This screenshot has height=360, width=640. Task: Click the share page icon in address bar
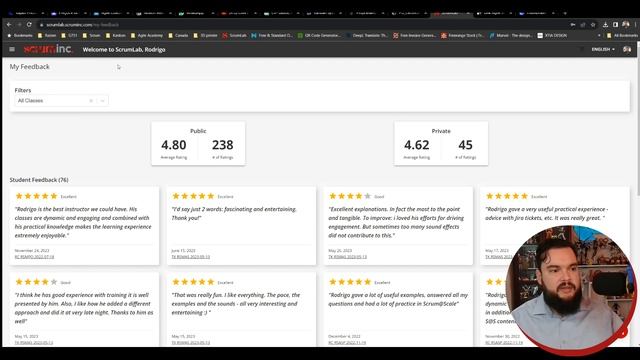(583, 25)
